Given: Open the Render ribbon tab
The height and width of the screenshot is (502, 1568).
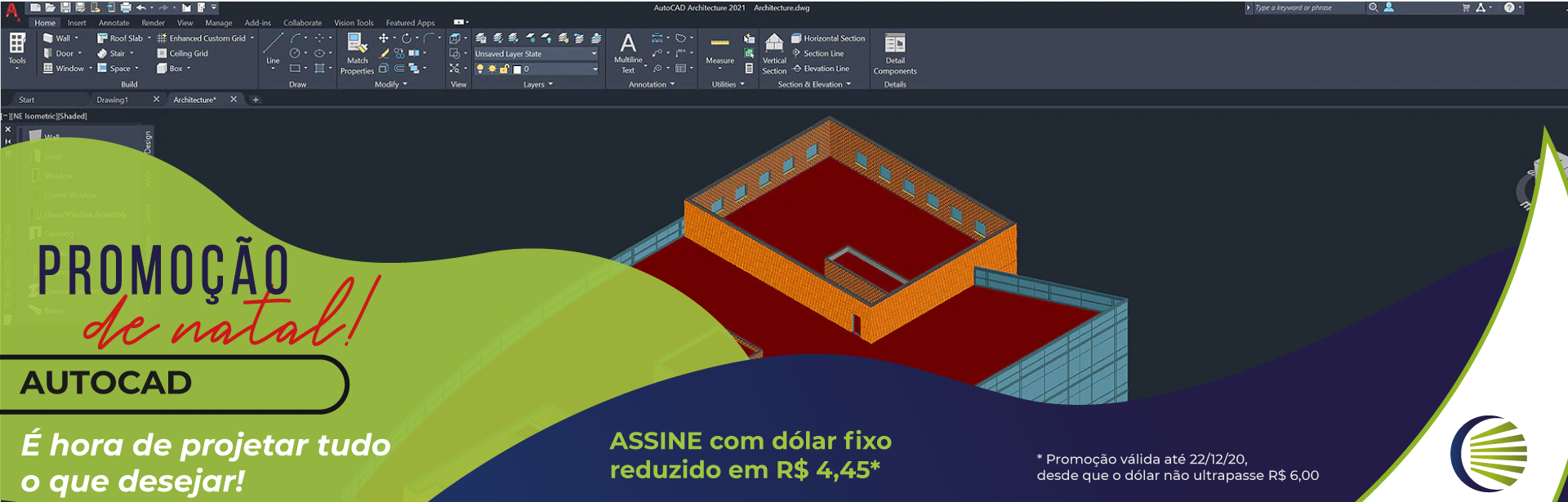Looking at the screenshot, I should click(153, 23).
